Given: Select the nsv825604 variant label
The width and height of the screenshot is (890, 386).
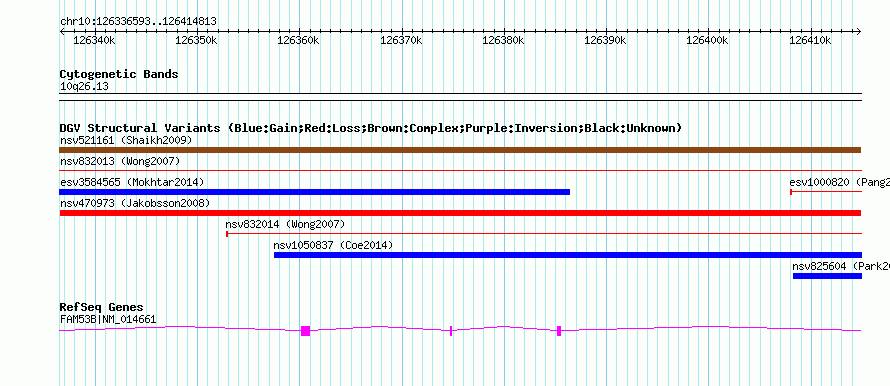Looking at the screenshot, I should 841,266.
